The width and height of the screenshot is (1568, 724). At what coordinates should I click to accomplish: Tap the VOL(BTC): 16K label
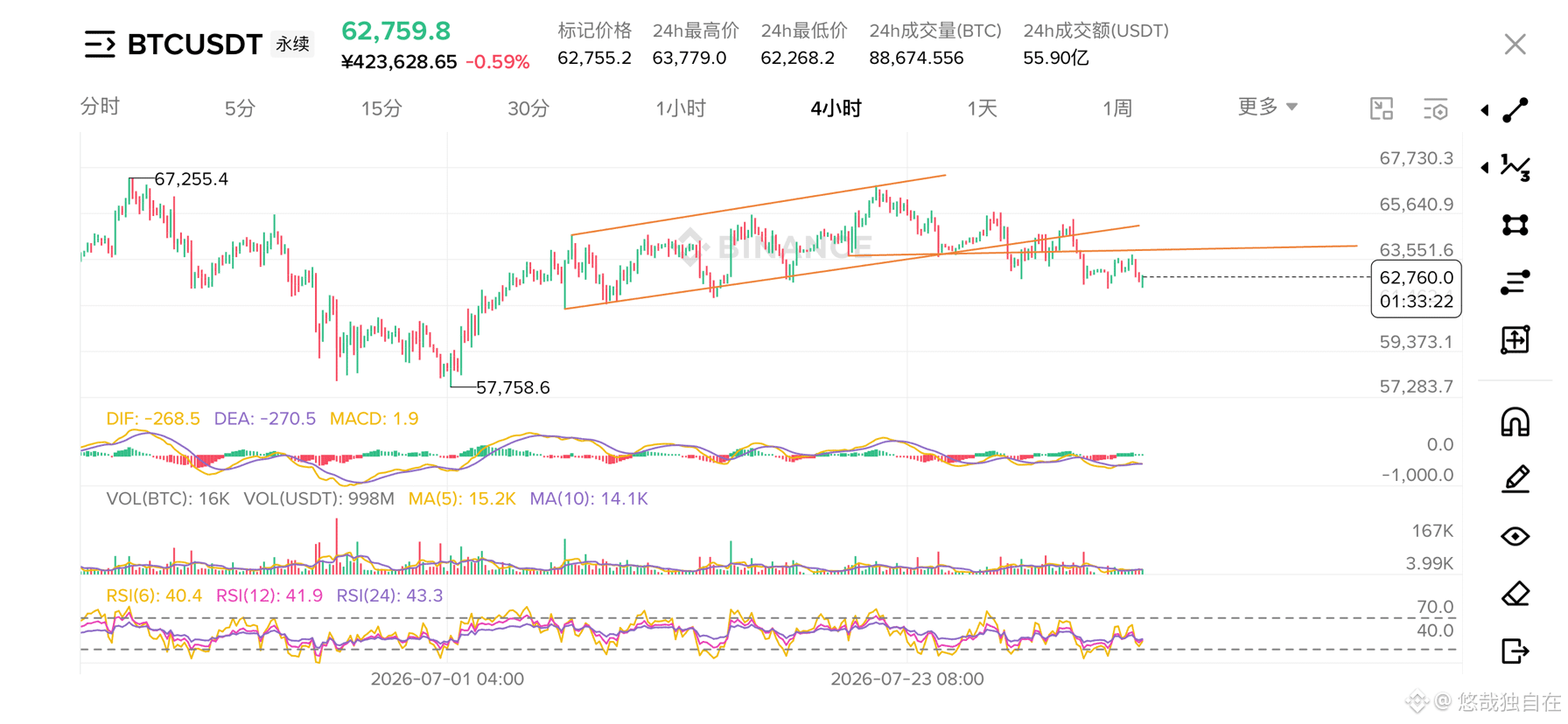click(x=167, y=498)
